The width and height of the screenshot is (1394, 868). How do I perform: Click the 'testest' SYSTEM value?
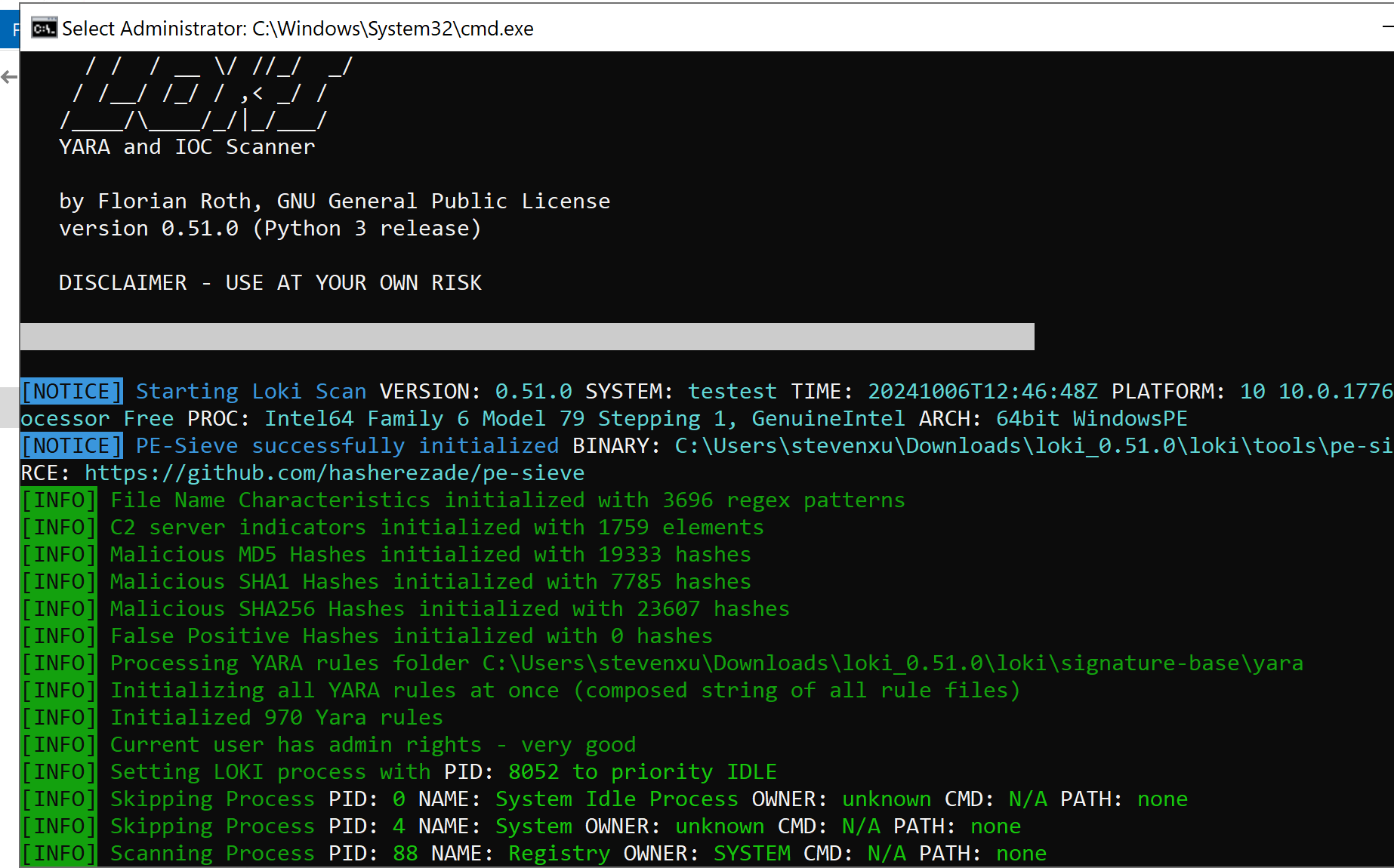tap(732, 391)
